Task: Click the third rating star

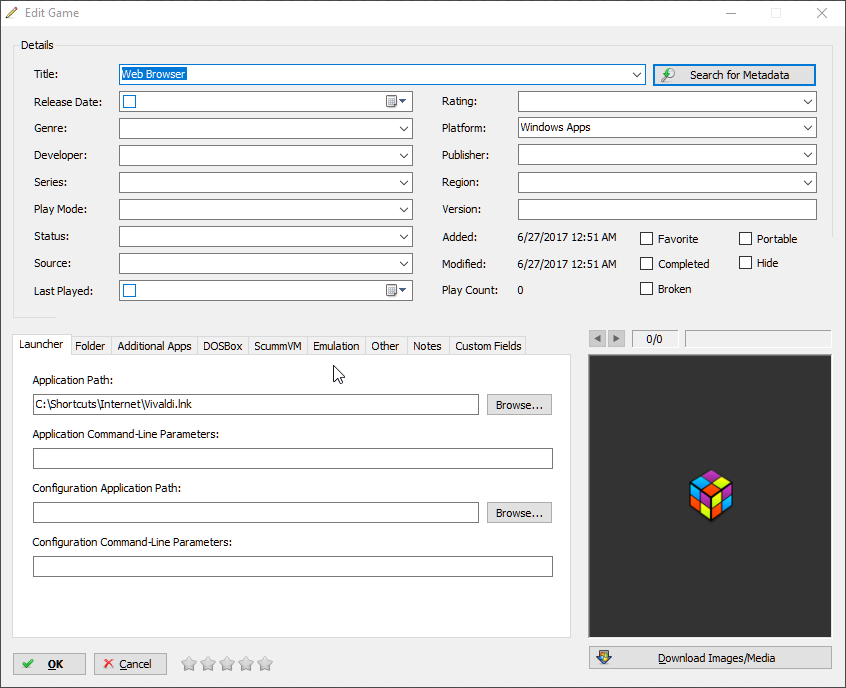Action: coord(227,664)
